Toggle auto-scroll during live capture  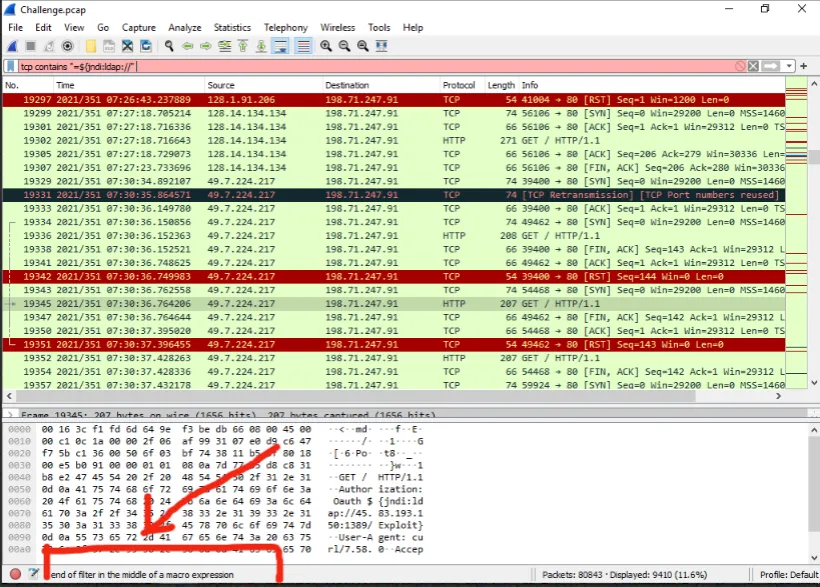pyautogui.click(x=281, y=46)
